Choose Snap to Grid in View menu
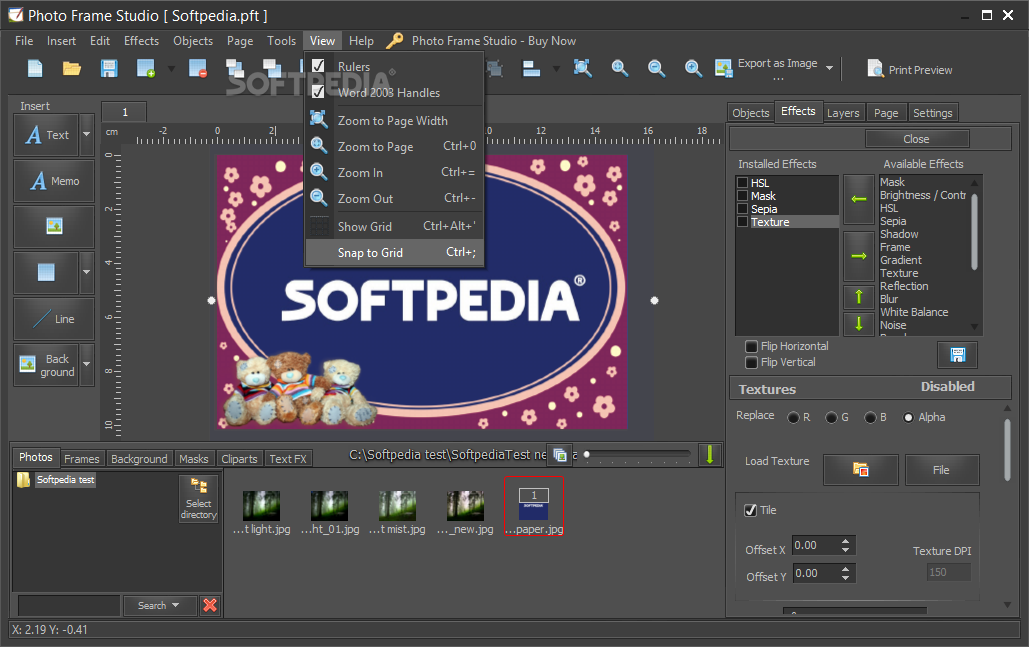Viewport: 1029px width, 647px height. 394,253
